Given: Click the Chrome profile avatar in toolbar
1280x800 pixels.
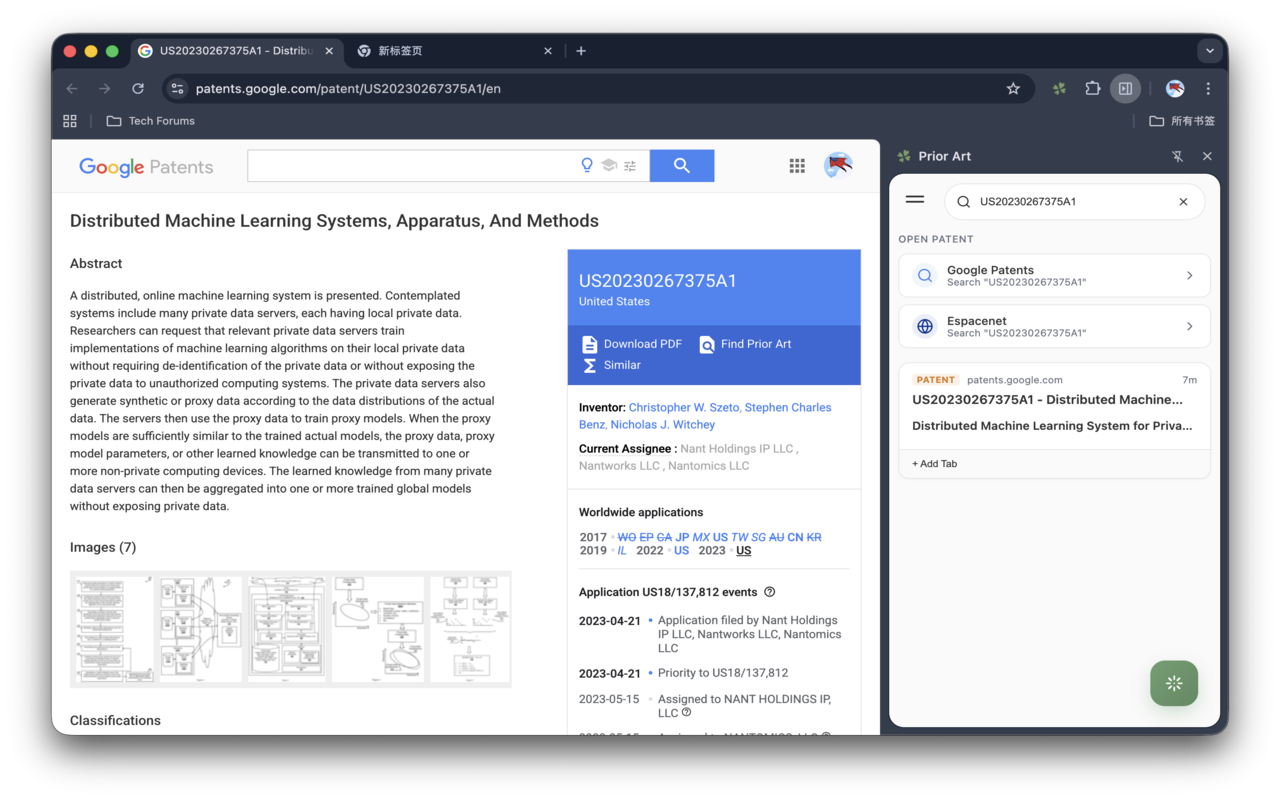Looking at the screenshot, I should pos(1175,89).
